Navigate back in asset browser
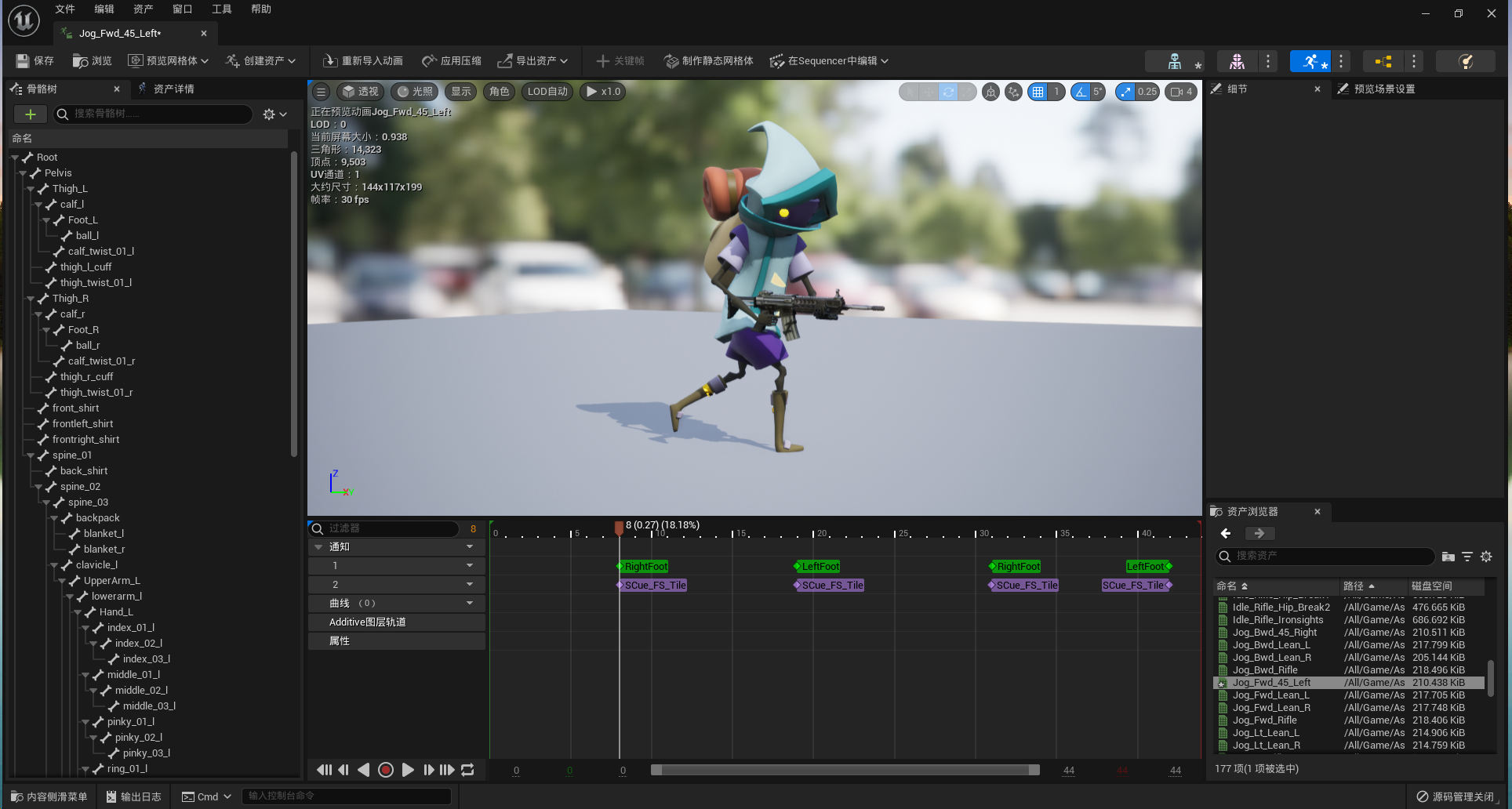 (x=1226, y=533)
